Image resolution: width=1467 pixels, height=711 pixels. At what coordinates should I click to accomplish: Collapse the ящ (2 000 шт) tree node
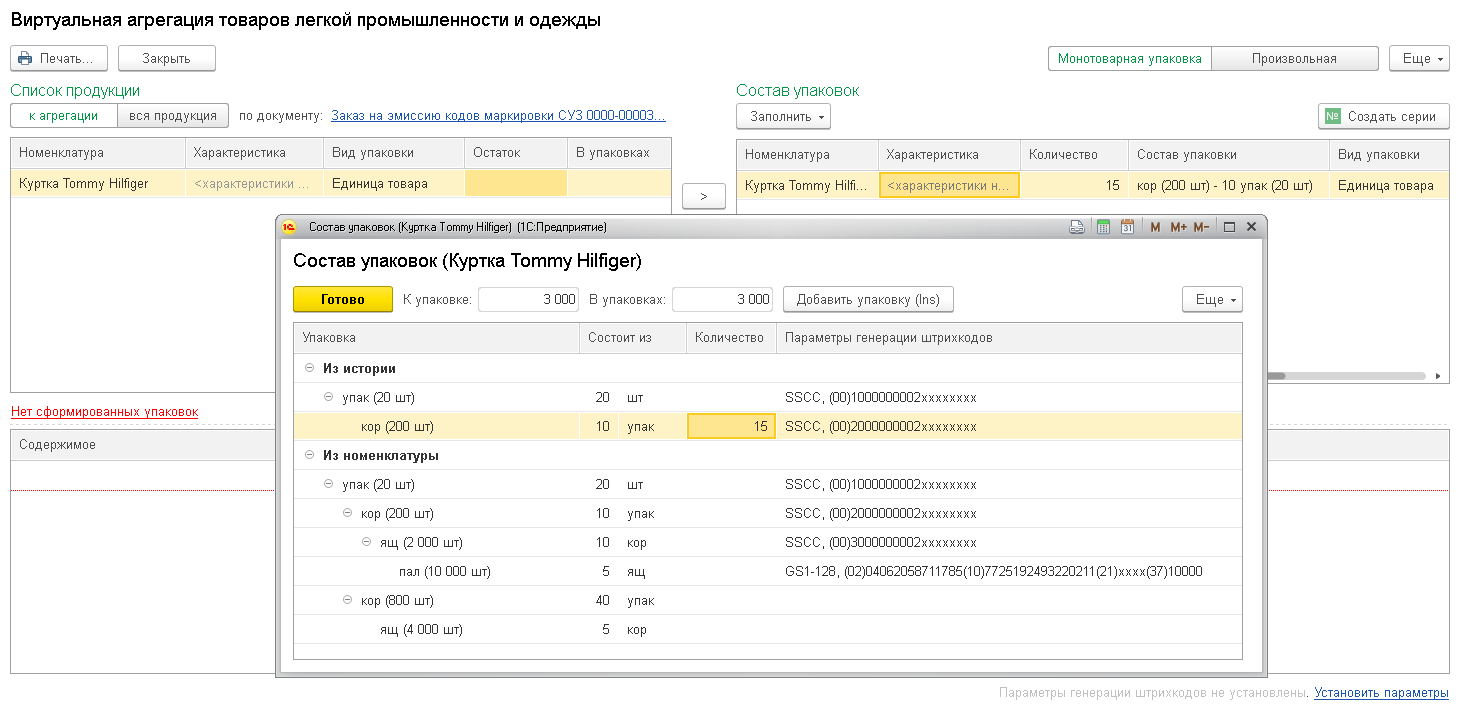(x=366, y=543)
